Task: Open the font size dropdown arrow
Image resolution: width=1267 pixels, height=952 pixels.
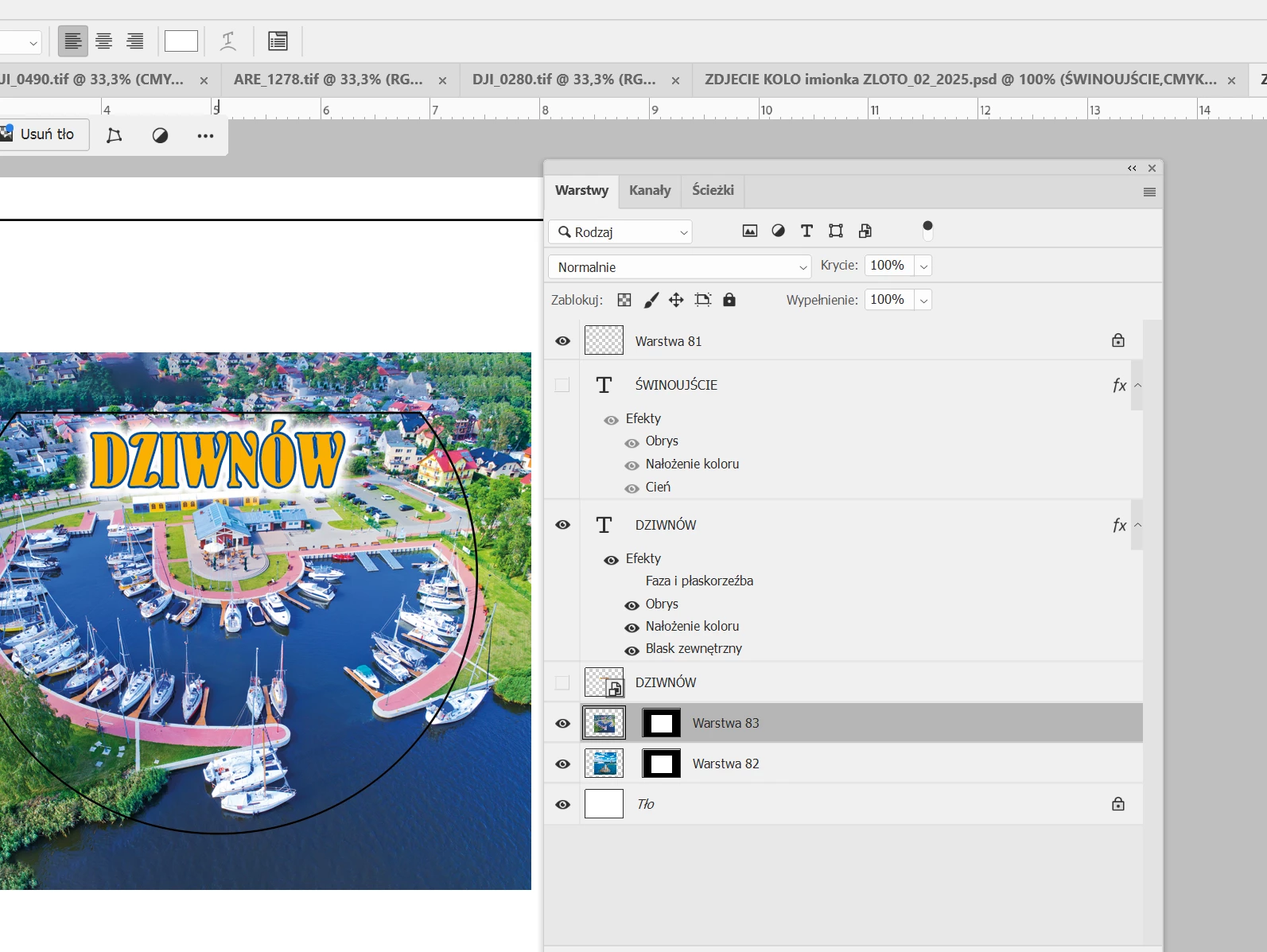Action: click(33, 42)
